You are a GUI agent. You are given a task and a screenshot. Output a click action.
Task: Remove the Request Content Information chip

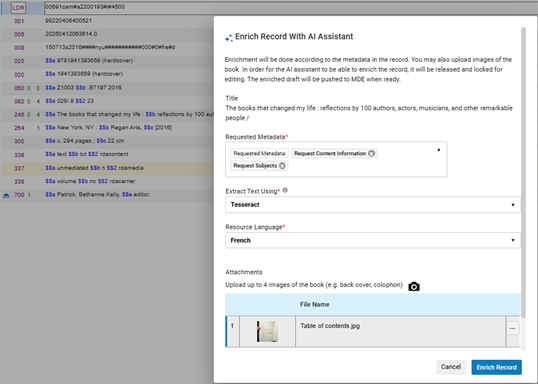click(x=371, y=153)
